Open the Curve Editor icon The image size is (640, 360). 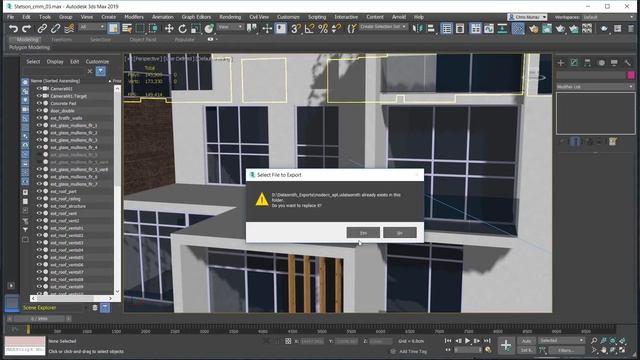coord(489,29)
